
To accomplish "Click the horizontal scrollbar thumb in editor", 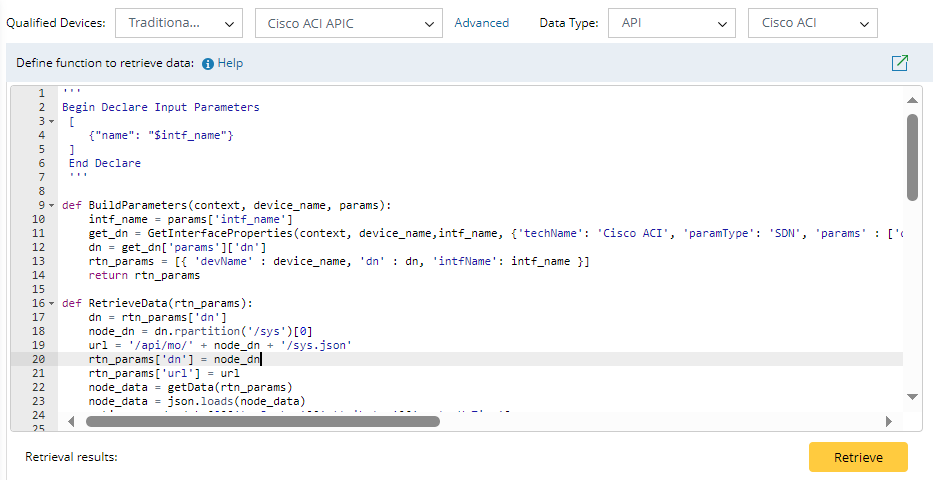I will pos(262,421).
